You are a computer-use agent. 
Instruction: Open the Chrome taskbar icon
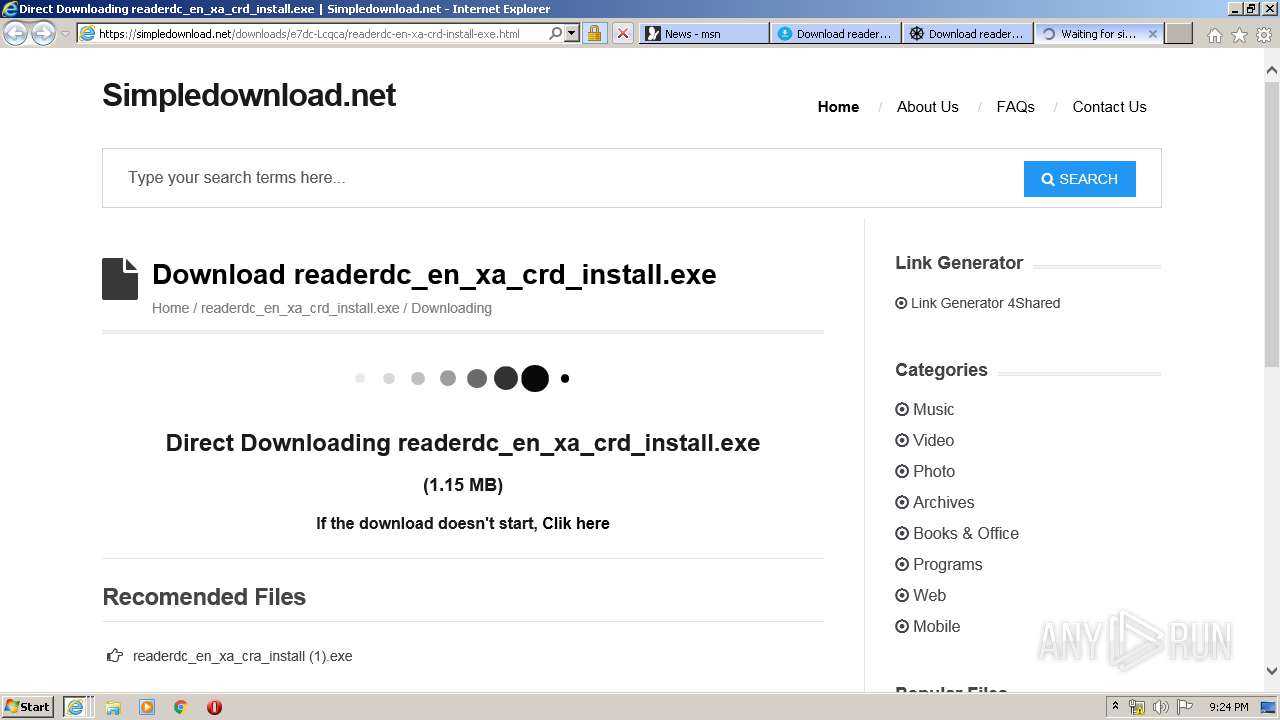coord(181,707)
